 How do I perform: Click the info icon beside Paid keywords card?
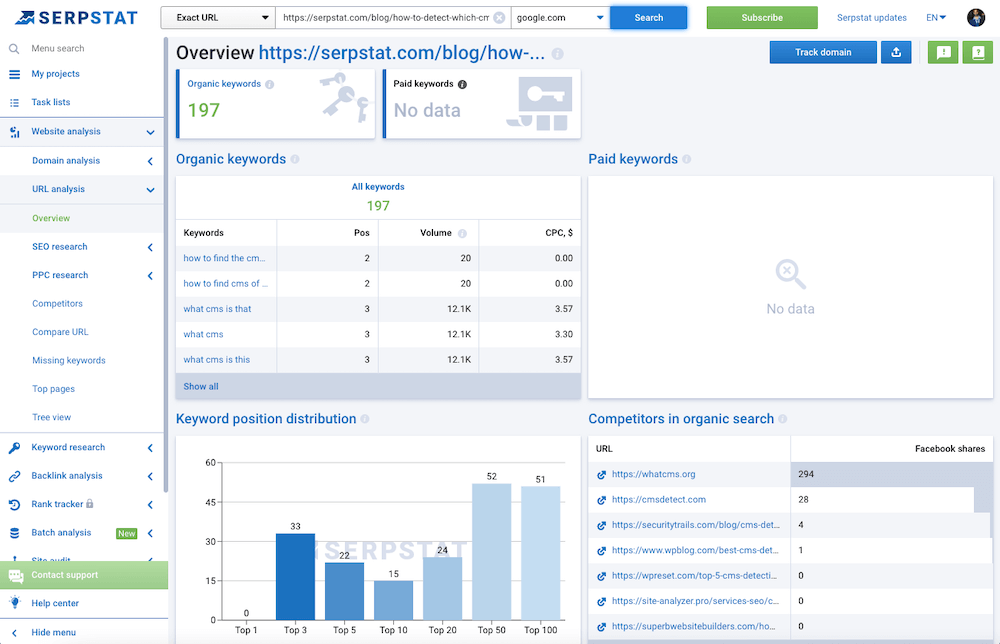[x=462, y=84]
